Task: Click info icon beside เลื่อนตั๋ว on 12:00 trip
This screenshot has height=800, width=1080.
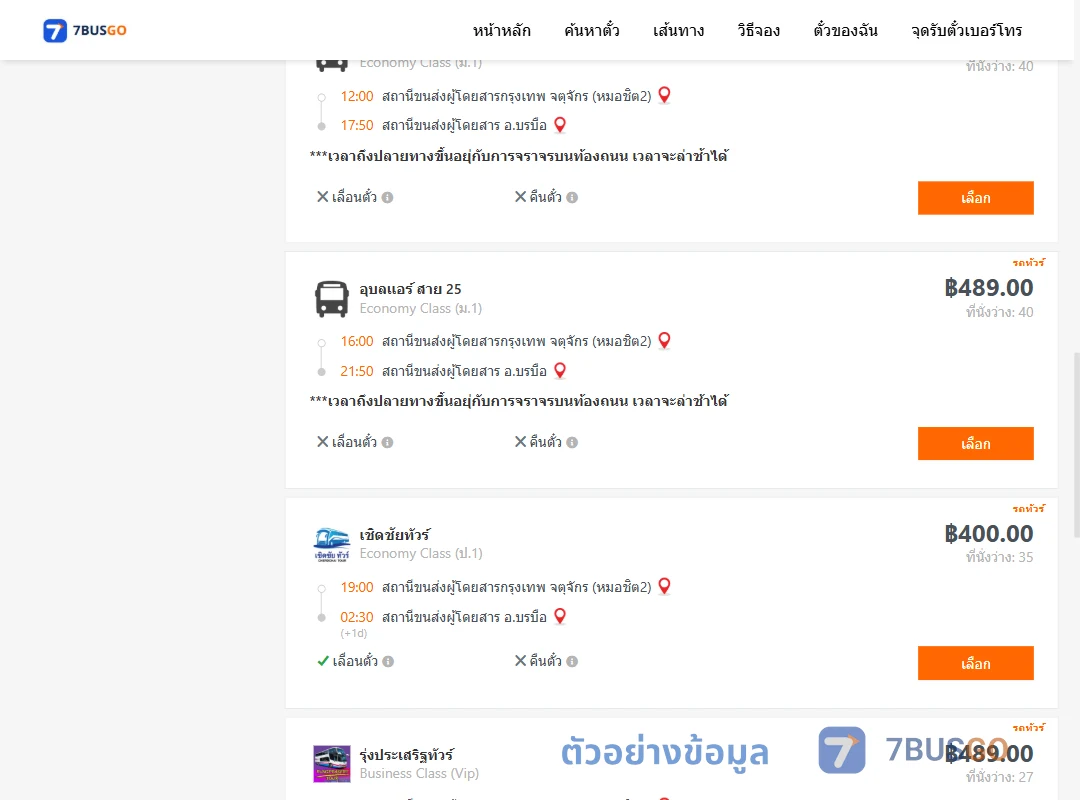Action: [x=388, y=198]
